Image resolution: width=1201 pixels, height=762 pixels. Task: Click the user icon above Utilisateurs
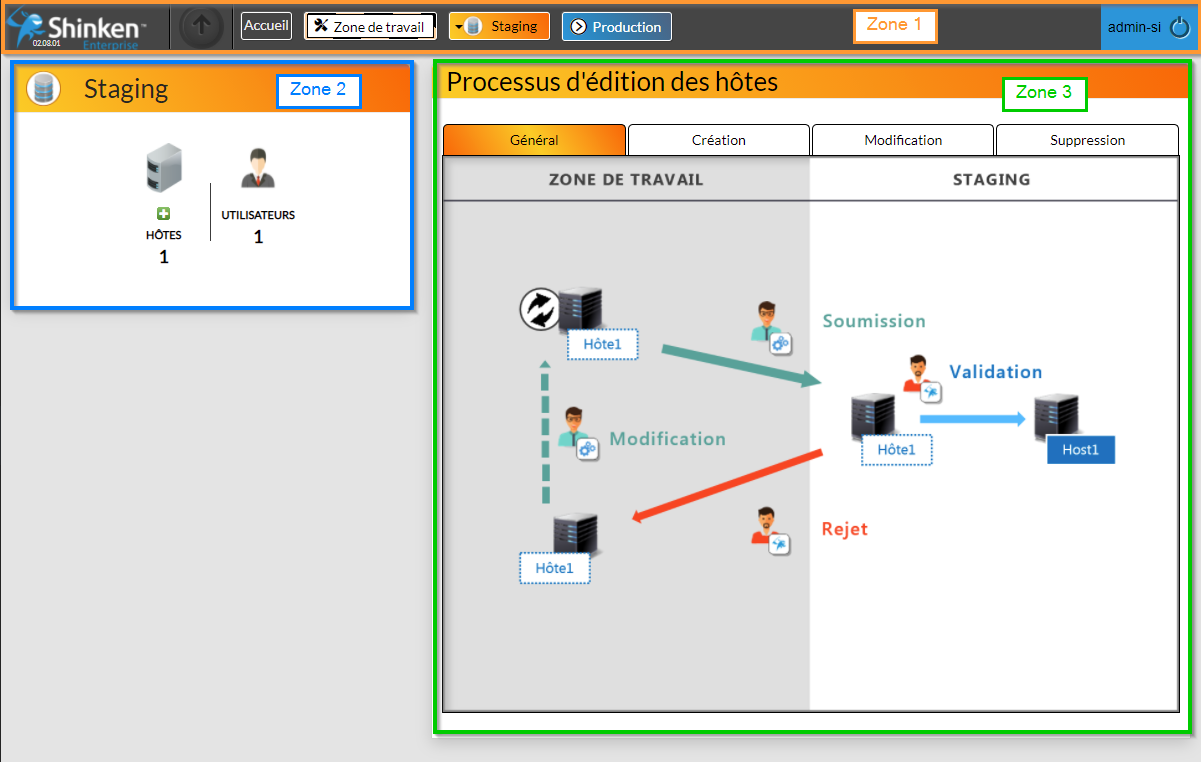[258, 169]
